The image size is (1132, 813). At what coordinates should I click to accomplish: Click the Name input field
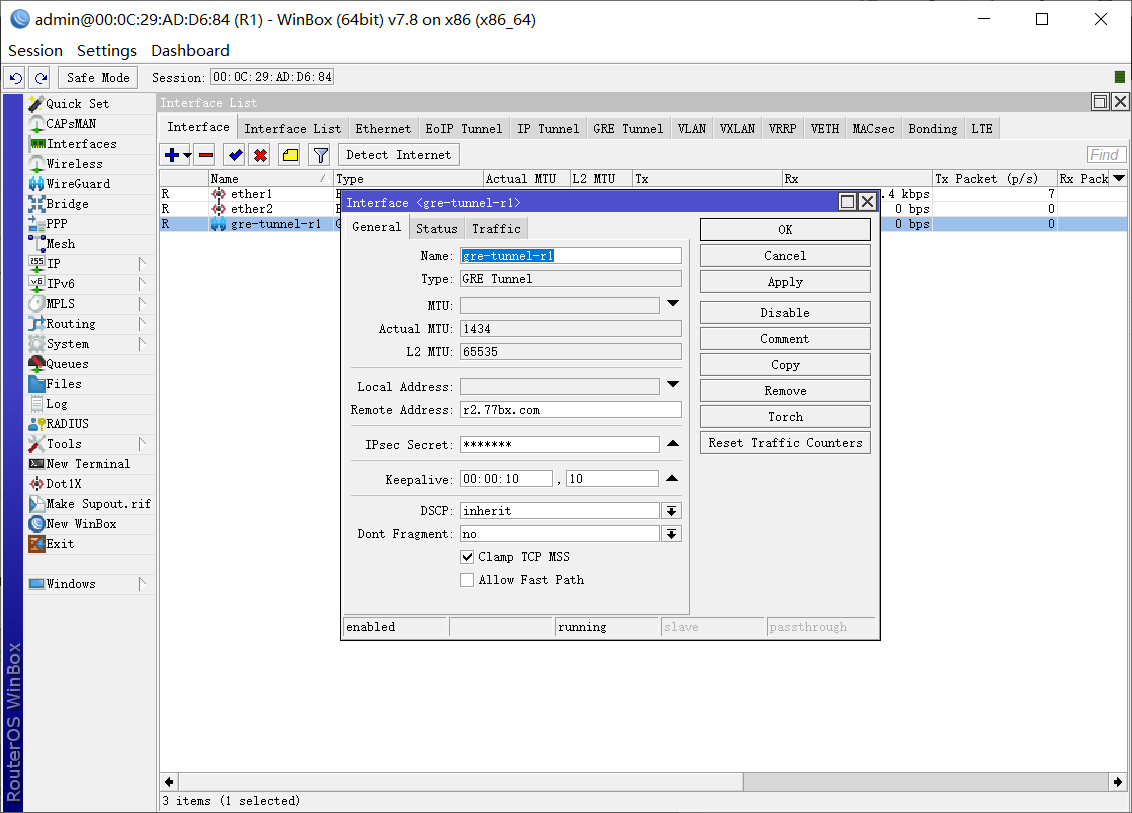[x=570, y=256]
